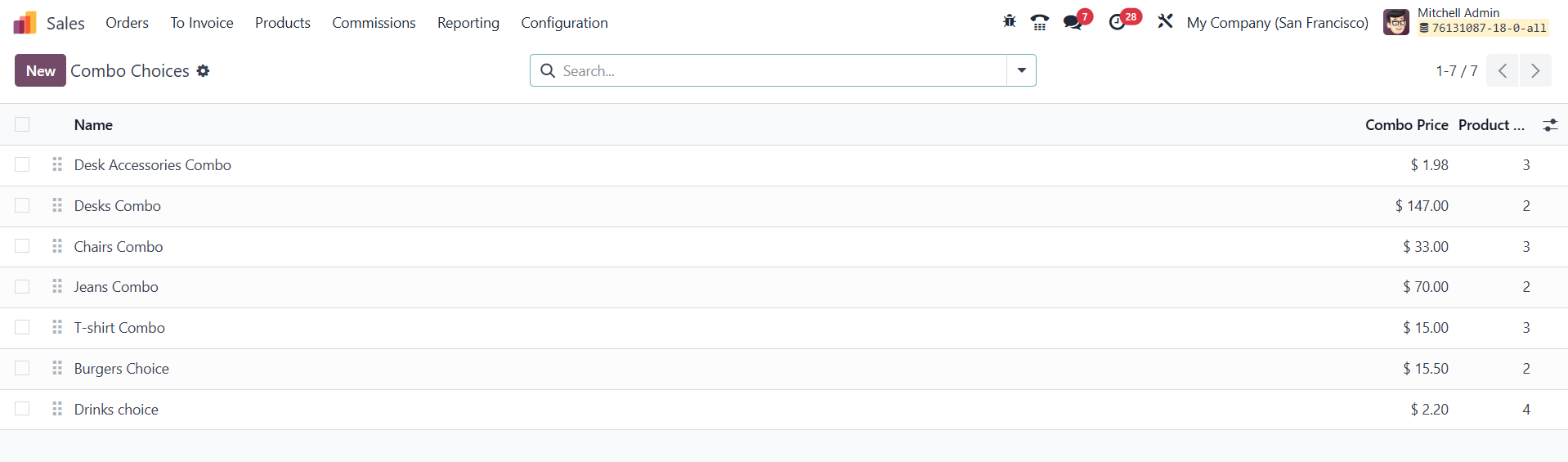
Task: Expand the search options dropdown arrow
Action: (x=1021, y=70)
